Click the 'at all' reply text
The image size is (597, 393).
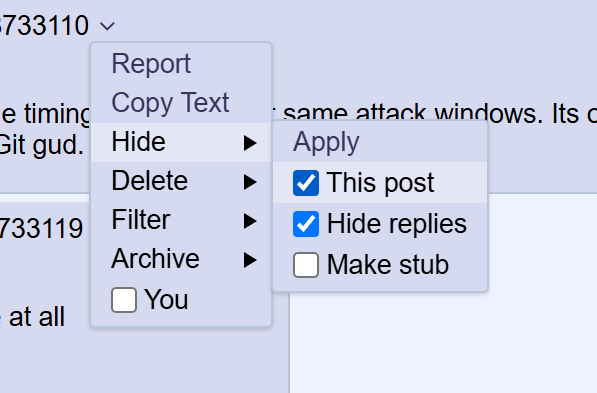tap(37, 317)
